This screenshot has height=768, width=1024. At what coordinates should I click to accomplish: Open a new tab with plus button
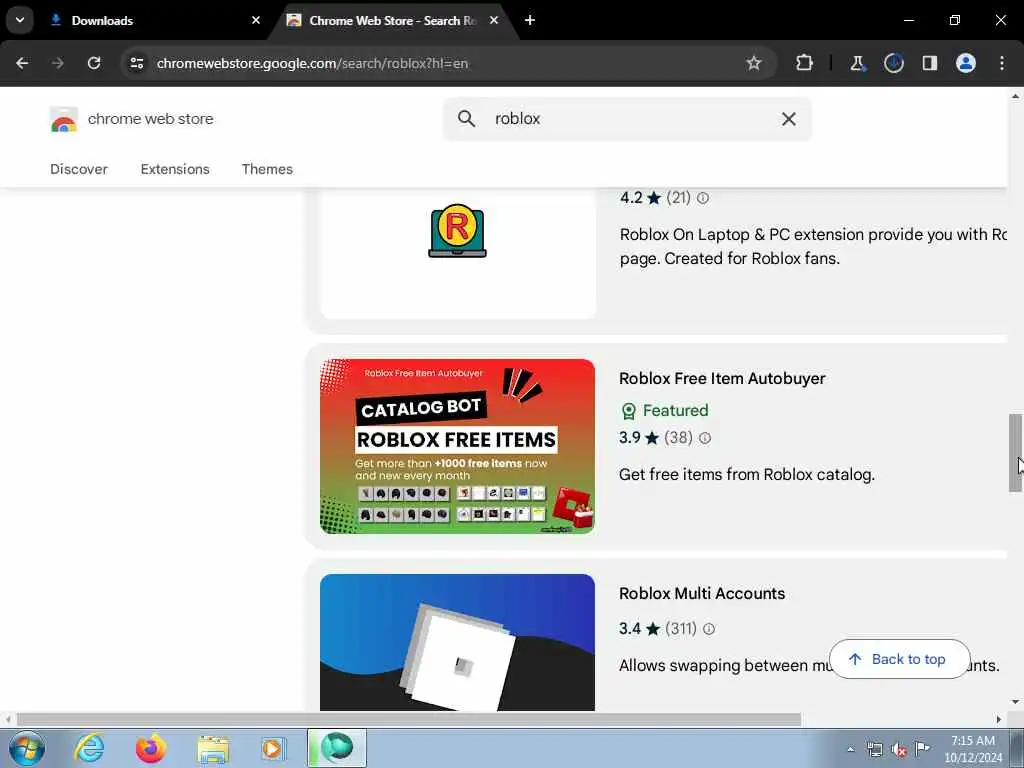530,20
